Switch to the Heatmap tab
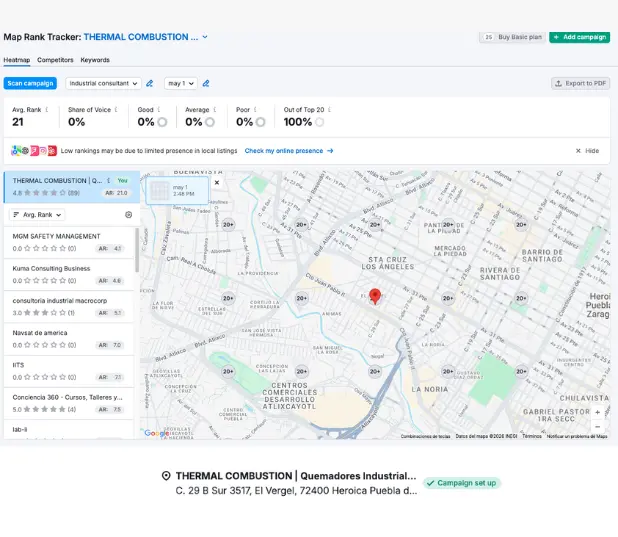This screenshot has width=618, height=537. pyautogui.click(x=17, y=60)
